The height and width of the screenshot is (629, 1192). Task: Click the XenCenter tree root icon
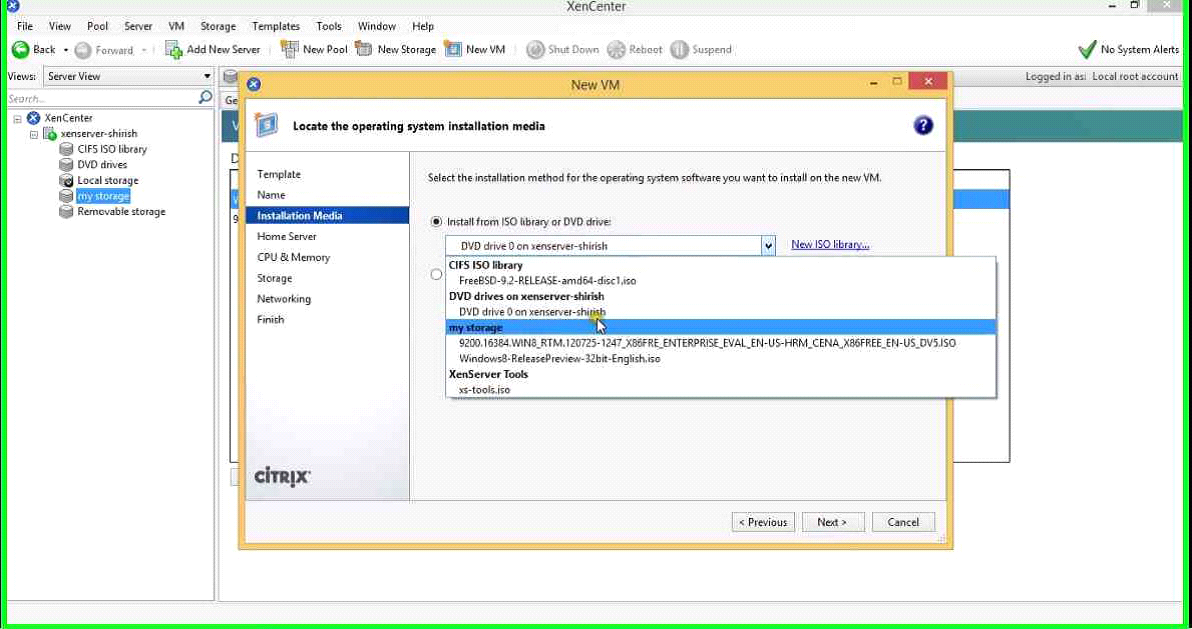(x=33, y=118)
